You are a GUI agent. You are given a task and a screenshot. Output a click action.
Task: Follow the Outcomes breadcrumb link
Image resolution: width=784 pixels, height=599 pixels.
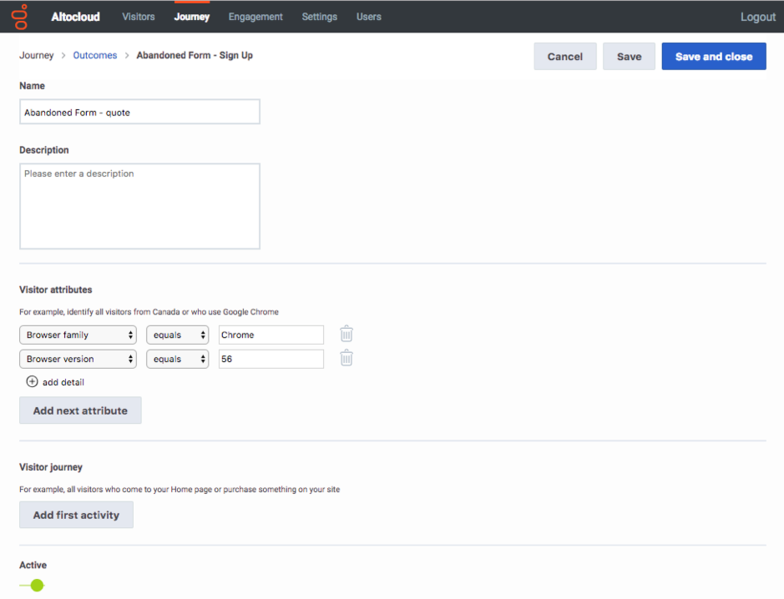coord(95,55)
